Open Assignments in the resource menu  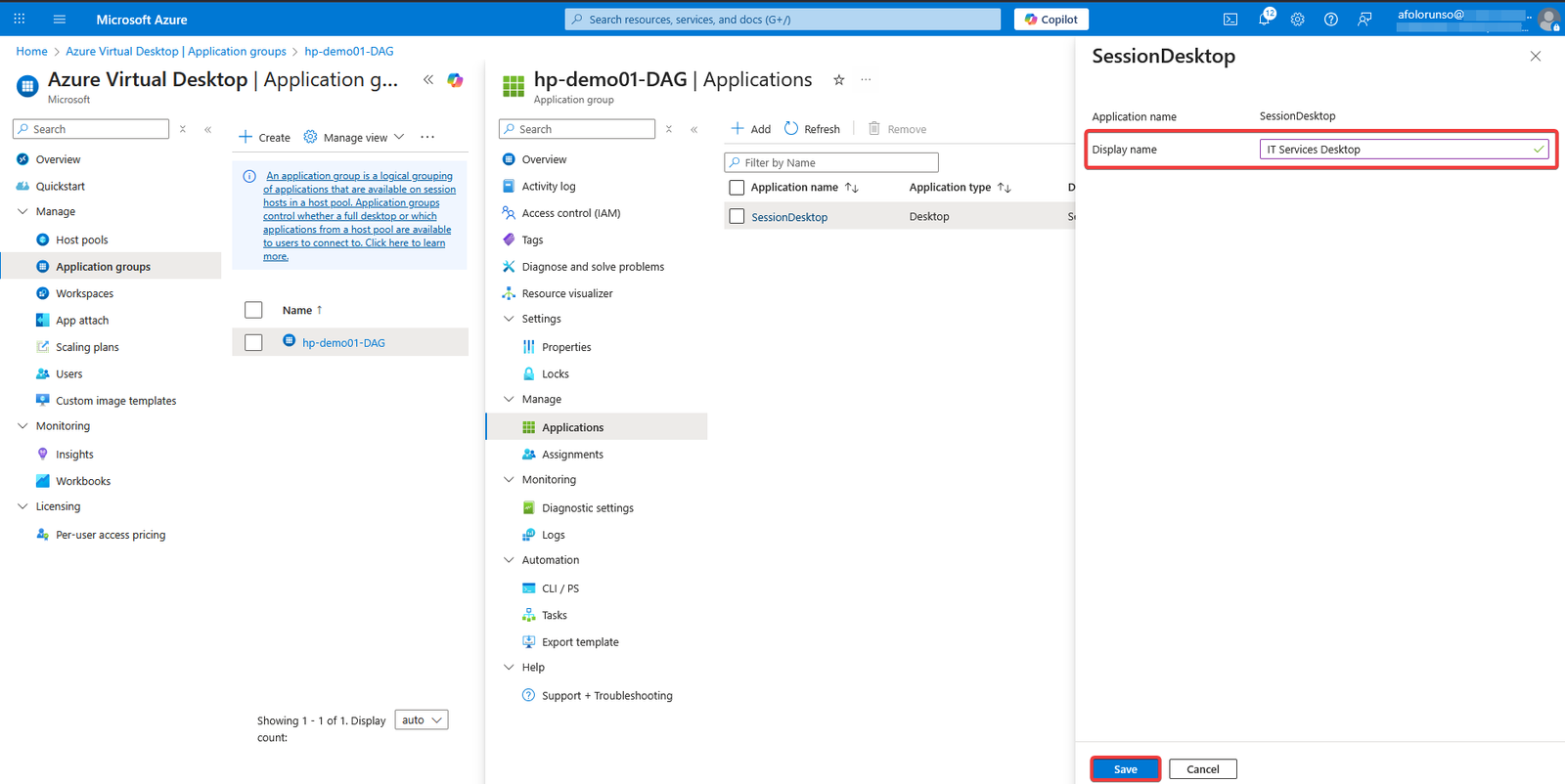click(572, 455)
